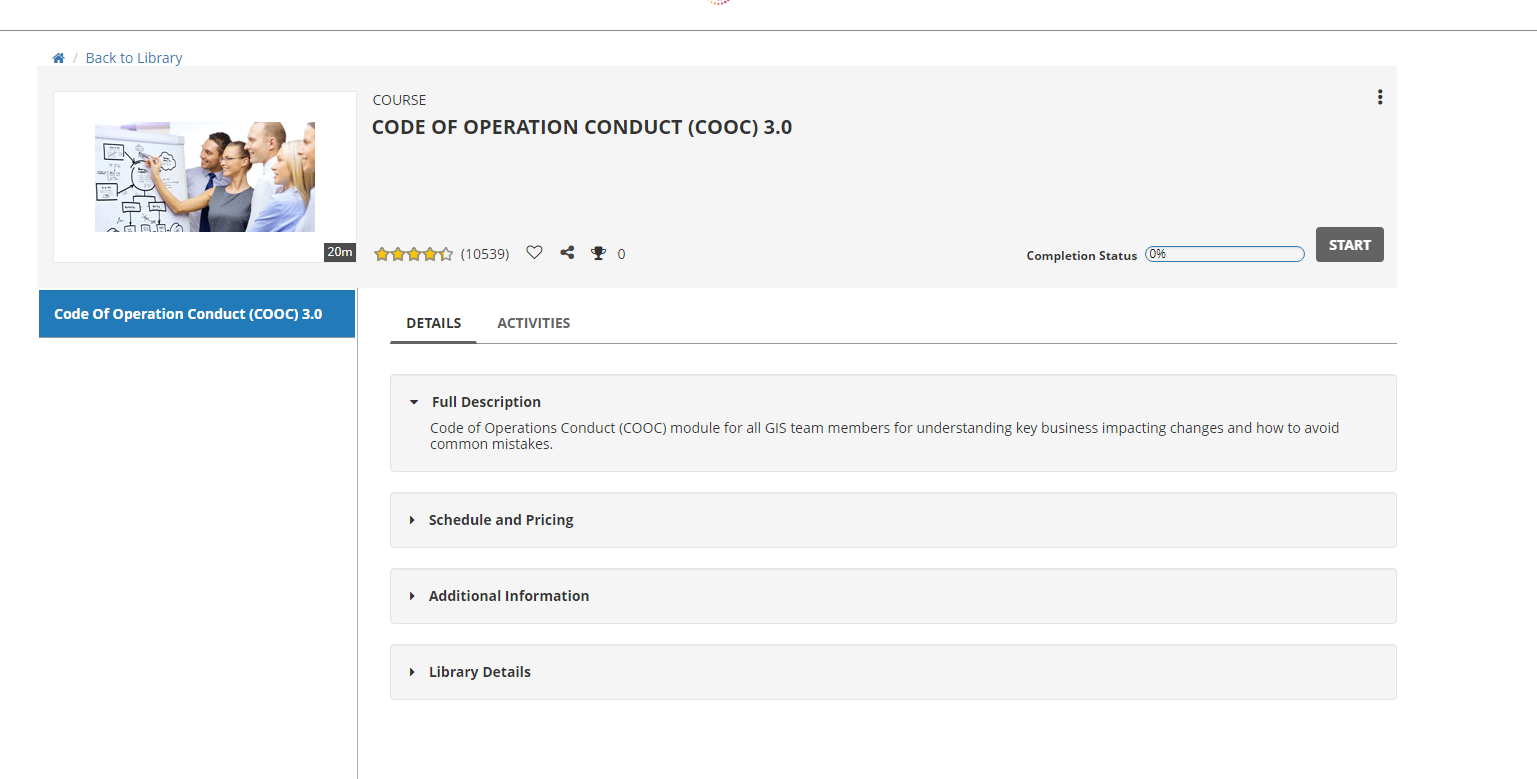Select the third star in the rating

click(414, 254)
